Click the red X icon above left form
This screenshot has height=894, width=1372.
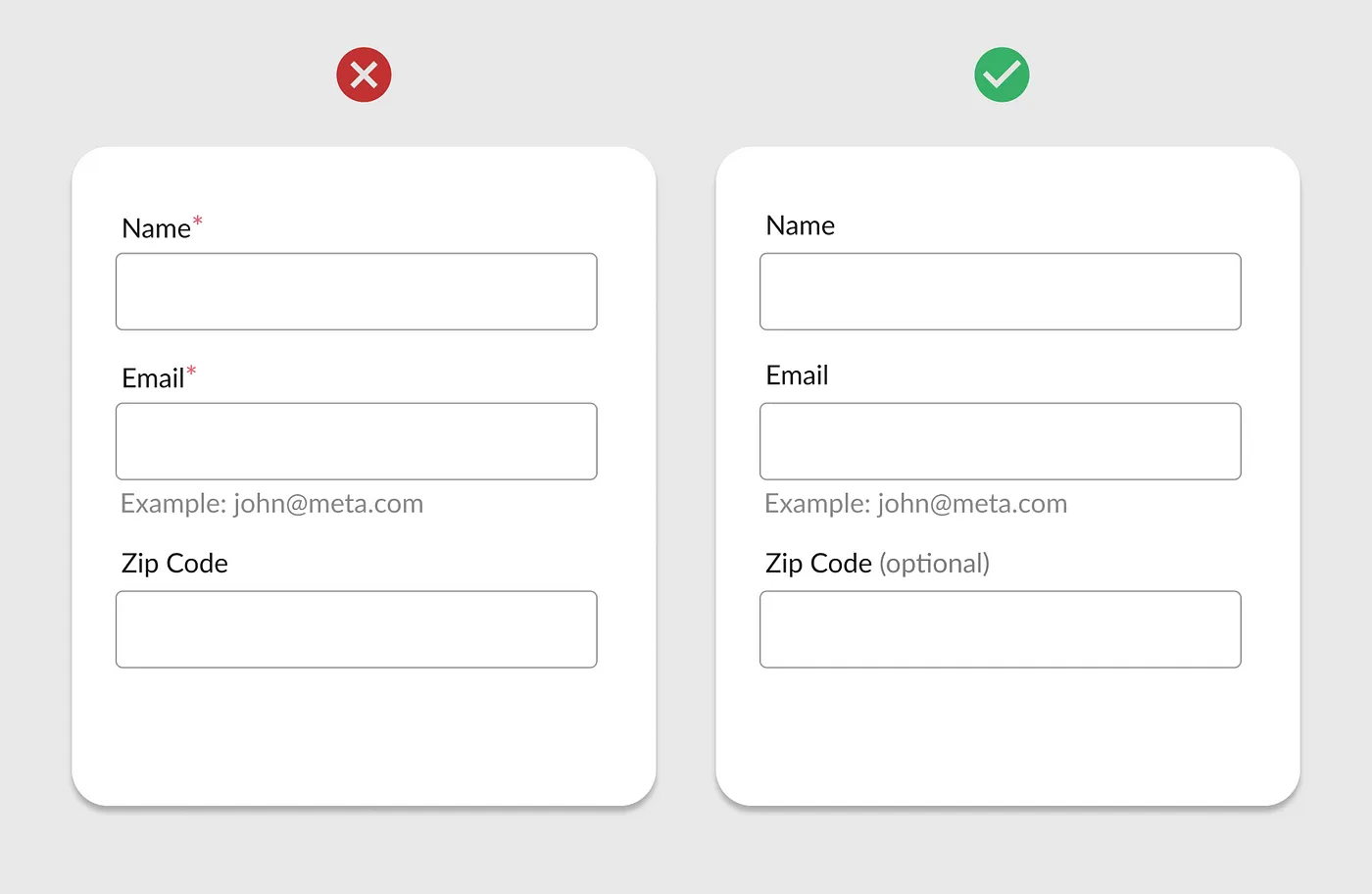pos(364,74)
